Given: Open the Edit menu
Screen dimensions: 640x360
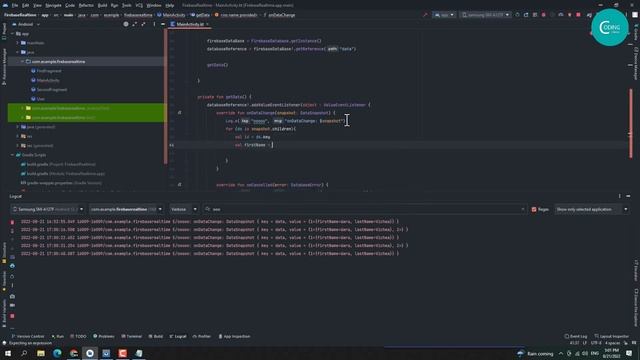Looking at the screenshot, I should tap(26, 5).
